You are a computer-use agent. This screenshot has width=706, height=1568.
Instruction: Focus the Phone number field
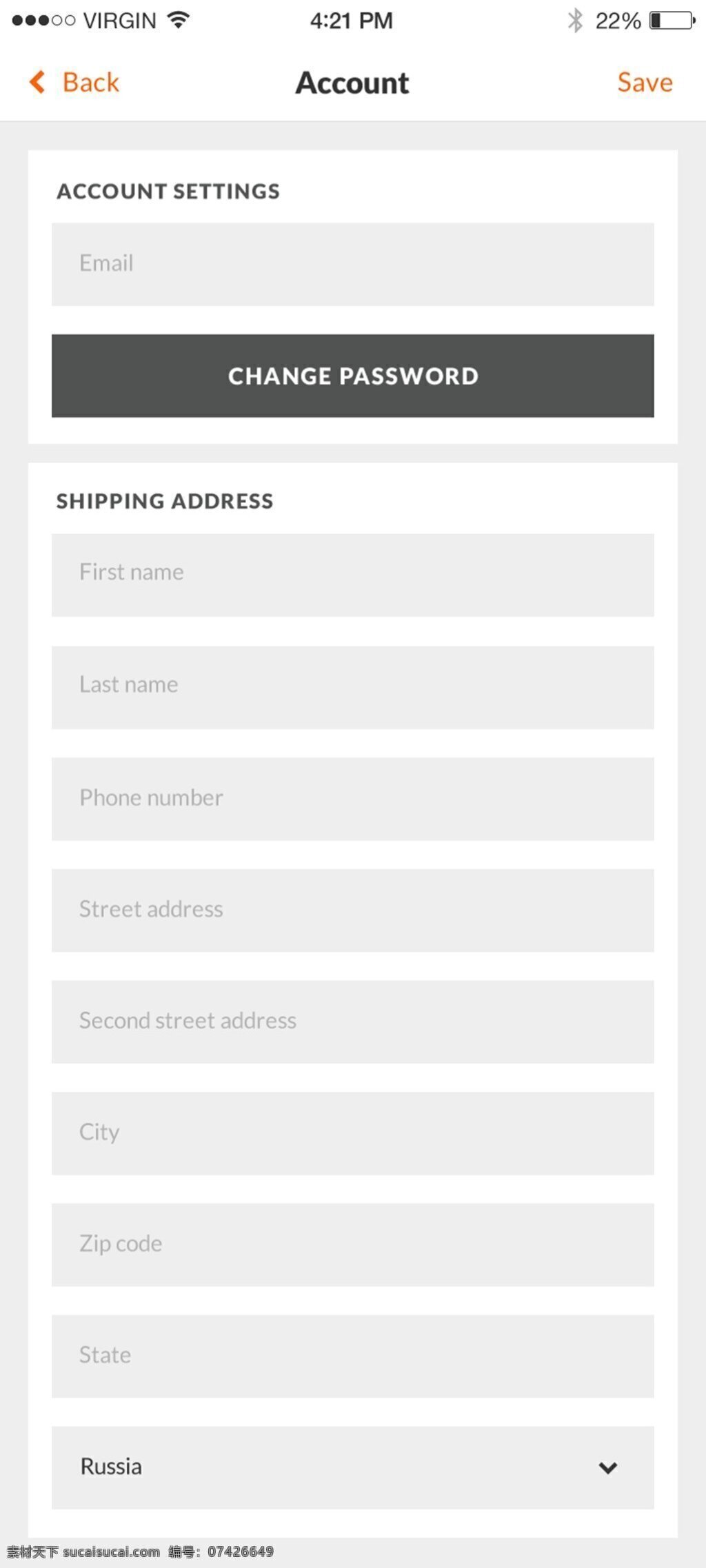(353, 799)
